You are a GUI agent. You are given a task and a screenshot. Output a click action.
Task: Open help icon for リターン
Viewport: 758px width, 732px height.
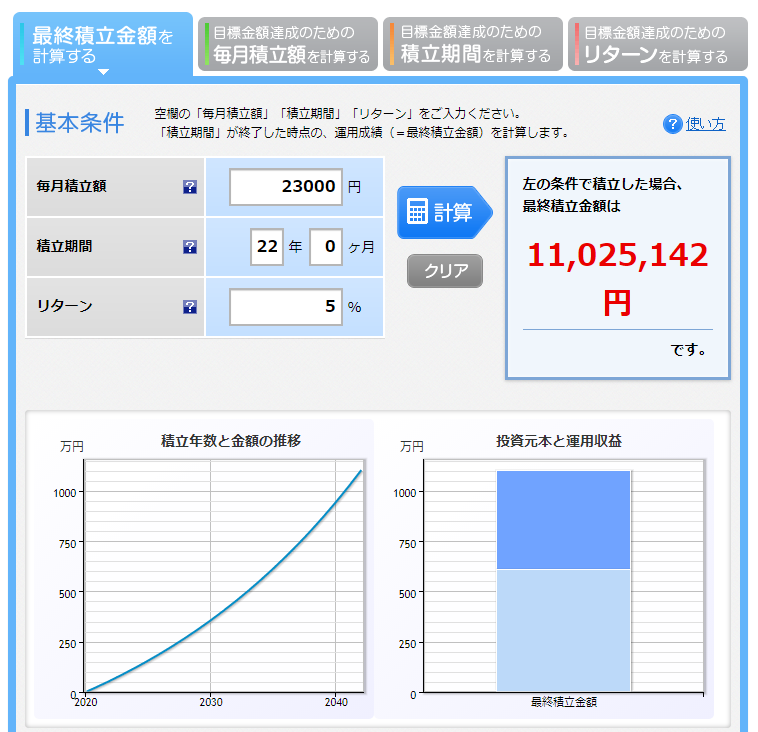(x=190, y=307)
